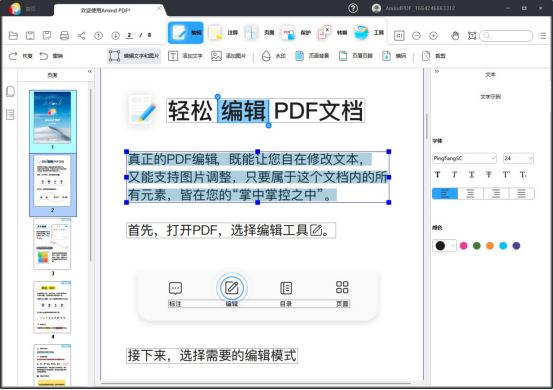Set justified text alignment

point(521,194)
